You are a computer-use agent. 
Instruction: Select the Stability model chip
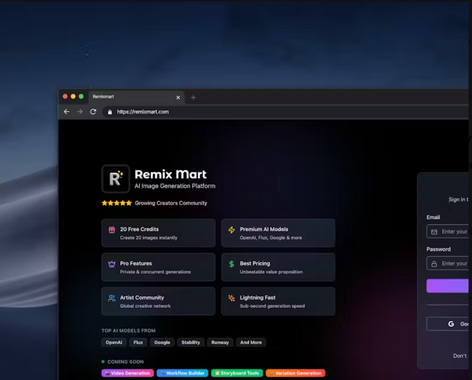click(x=191, y=342)
